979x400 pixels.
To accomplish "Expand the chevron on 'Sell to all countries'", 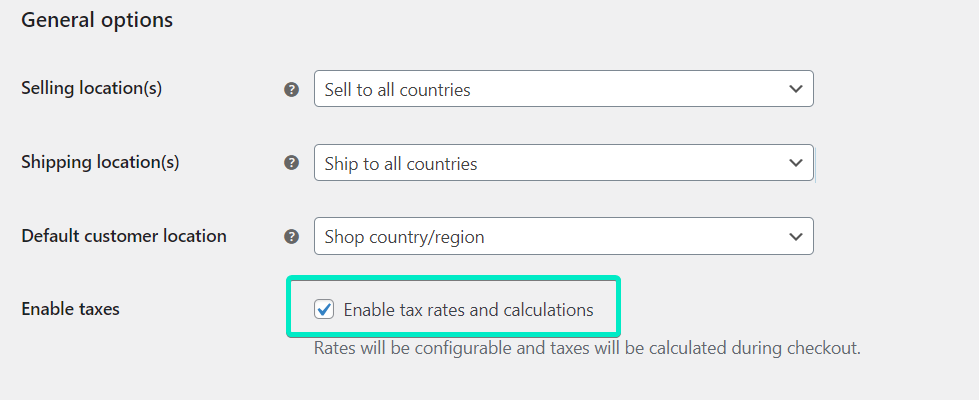I will (795, 89).
